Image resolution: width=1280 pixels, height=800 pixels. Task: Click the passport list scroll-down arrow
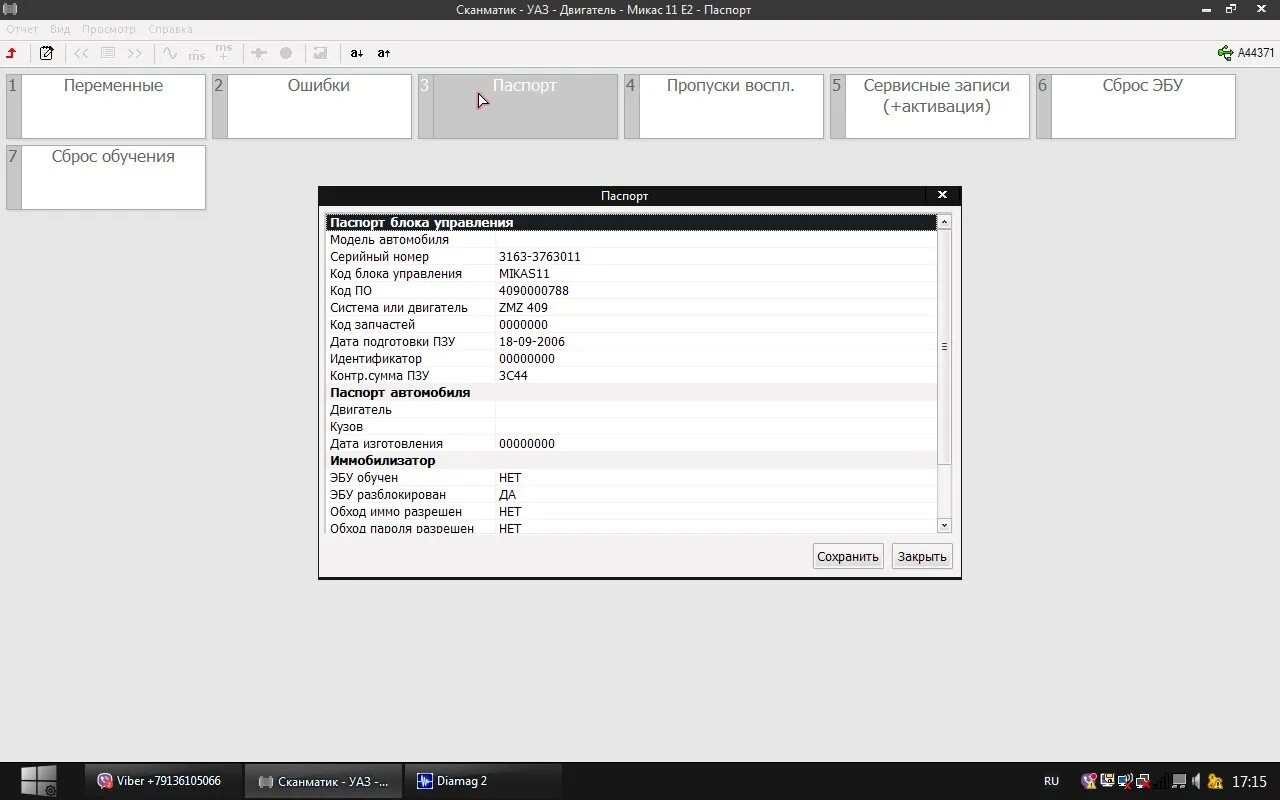944,525
